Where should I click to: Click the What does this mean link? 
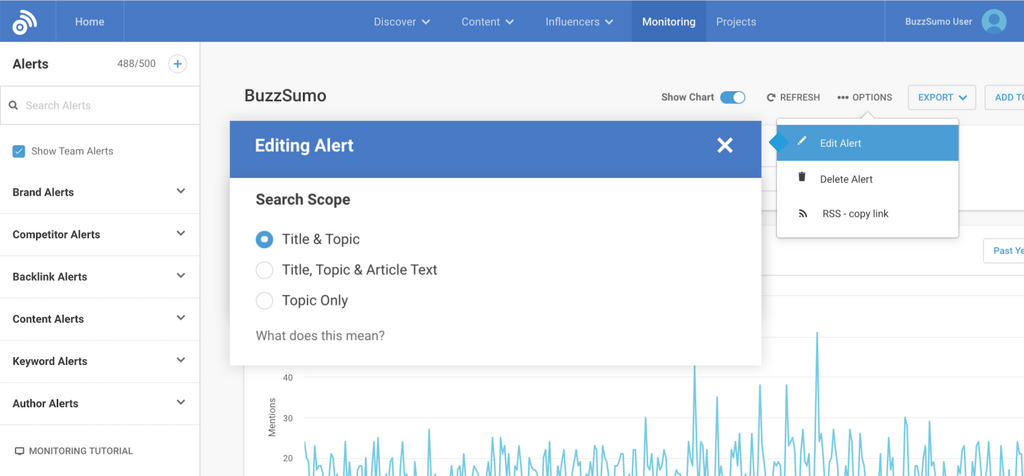point(320,336)
